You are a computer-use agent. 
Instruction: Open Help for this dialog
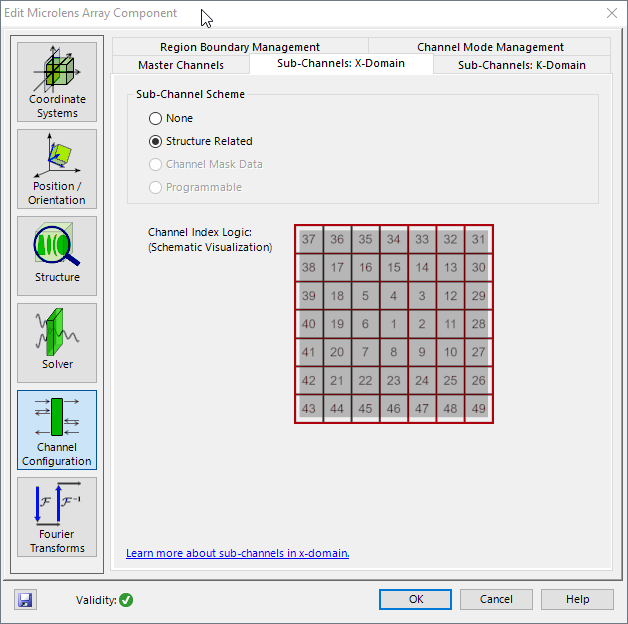point(577,599)
